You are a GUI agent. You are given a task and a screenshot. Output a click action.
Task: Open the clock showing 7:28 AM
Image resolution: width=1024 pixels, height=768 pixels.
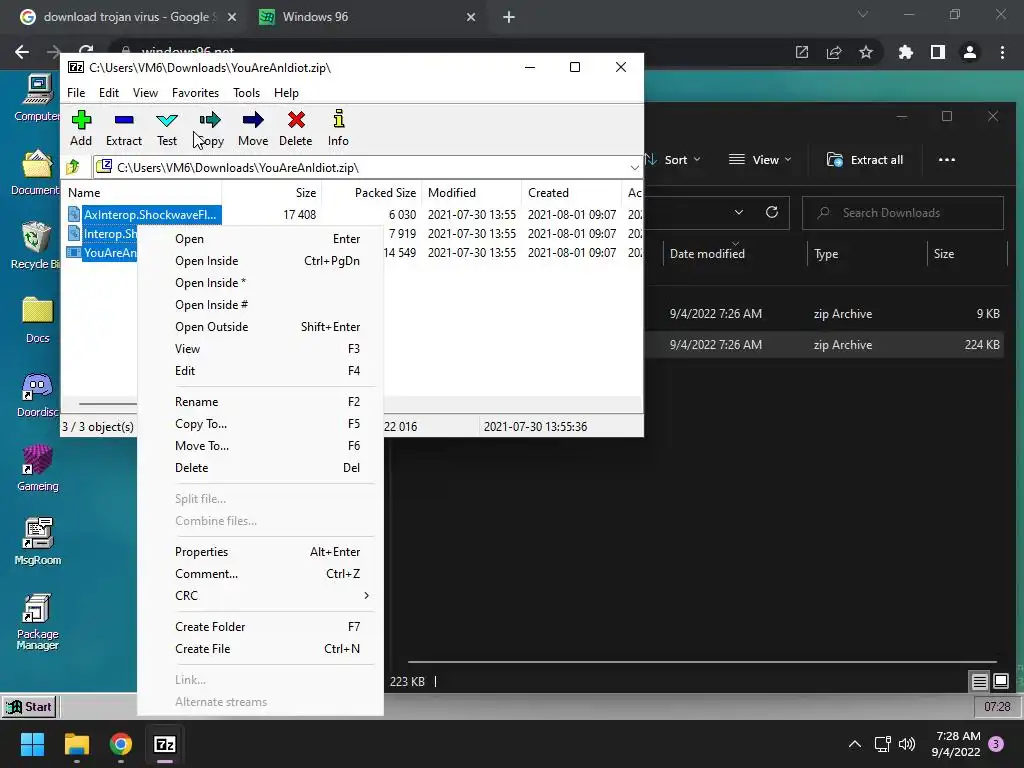[956, 744]
